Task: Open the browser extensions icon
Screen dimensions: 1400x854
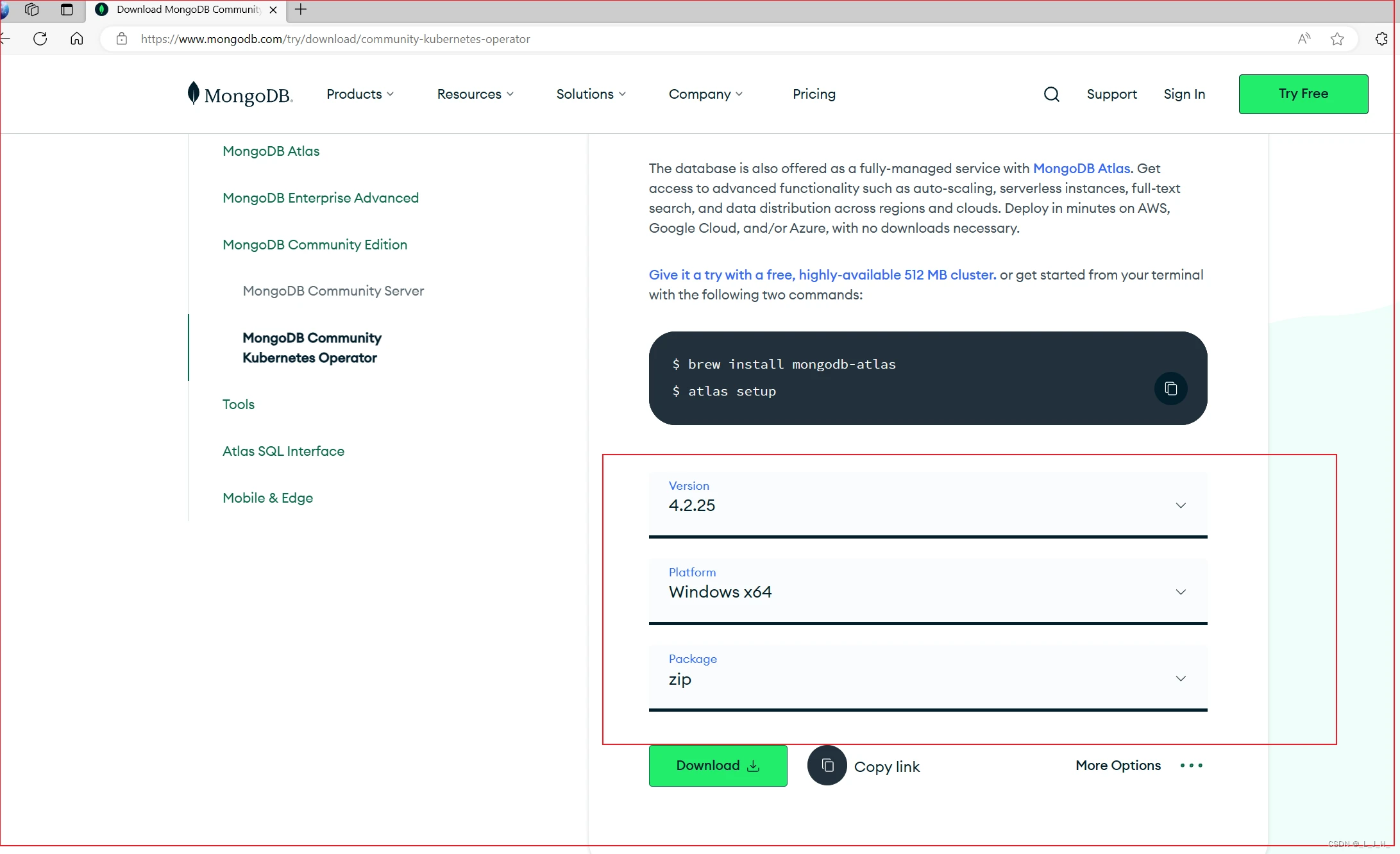Action: 1381,39
